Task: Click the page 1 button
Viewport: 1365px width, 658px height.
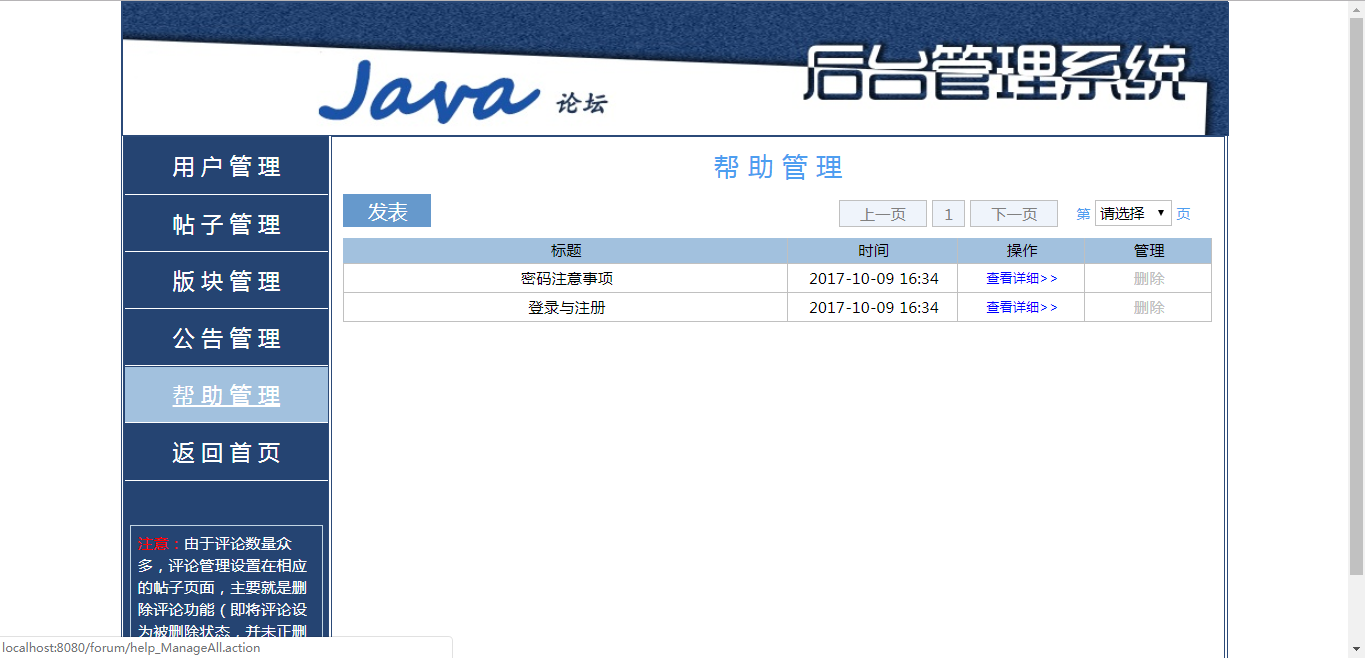Action: (x=948, y=214)
